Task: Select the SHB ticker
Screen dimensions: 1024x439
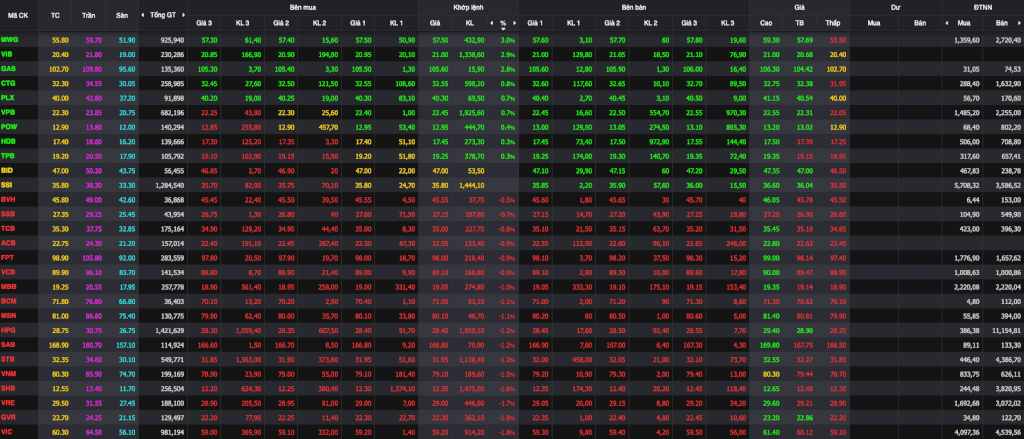Action: click(8, 388)
